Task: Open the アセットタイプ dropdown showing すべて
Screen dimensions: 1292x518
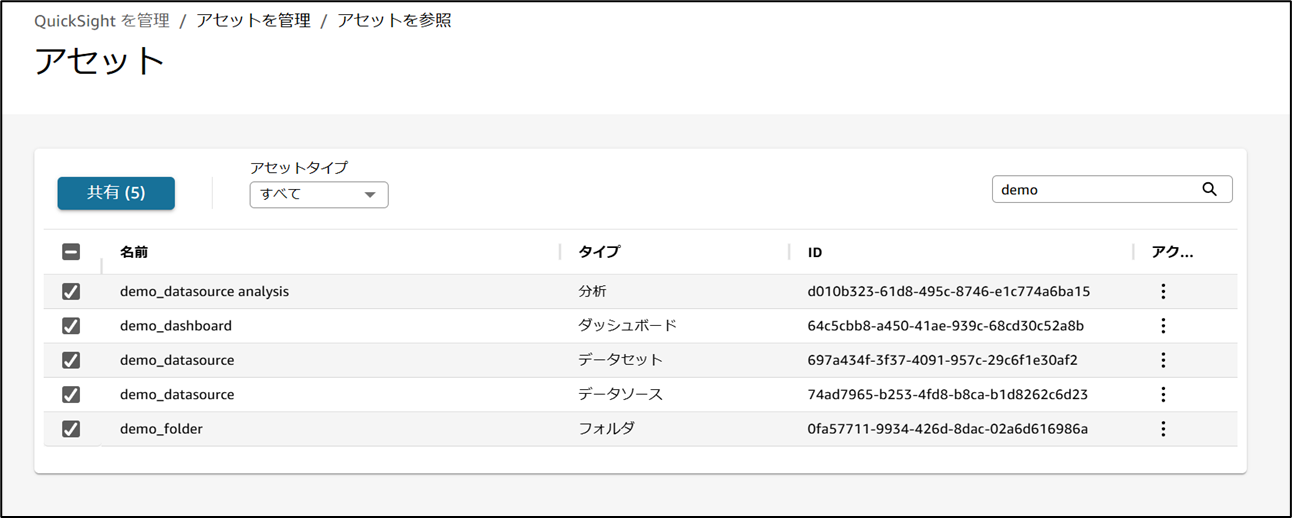Action: [319, 194]
